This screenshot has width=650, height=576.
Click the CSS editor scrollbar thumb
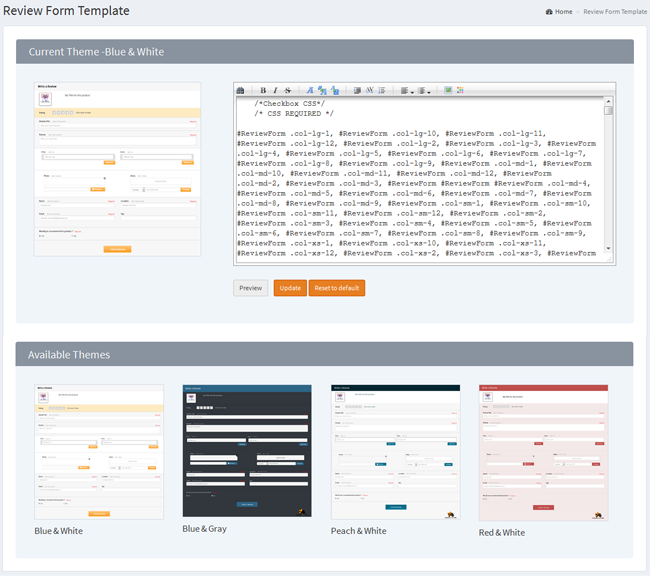coord(608,110)
